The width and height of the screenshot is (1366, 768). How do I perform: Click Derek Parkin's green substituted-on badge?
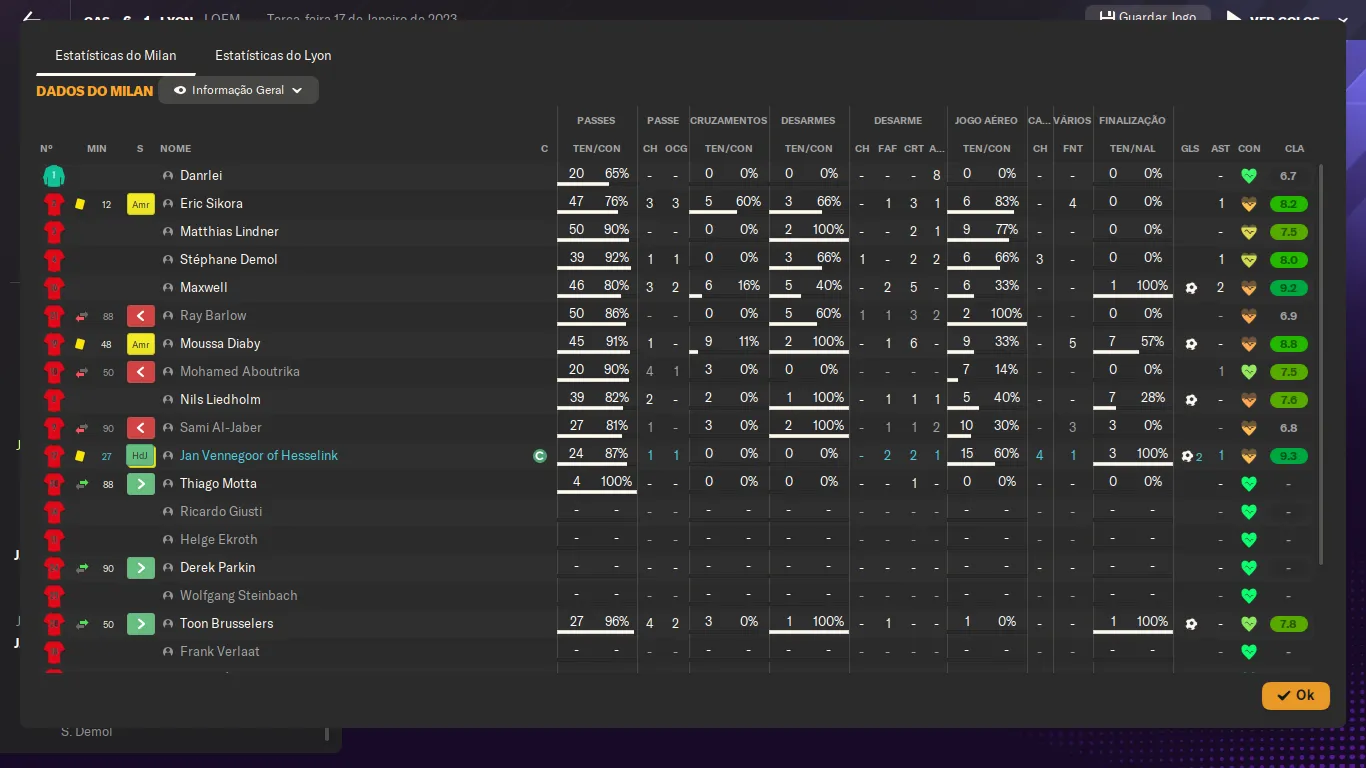coord(141,568)
